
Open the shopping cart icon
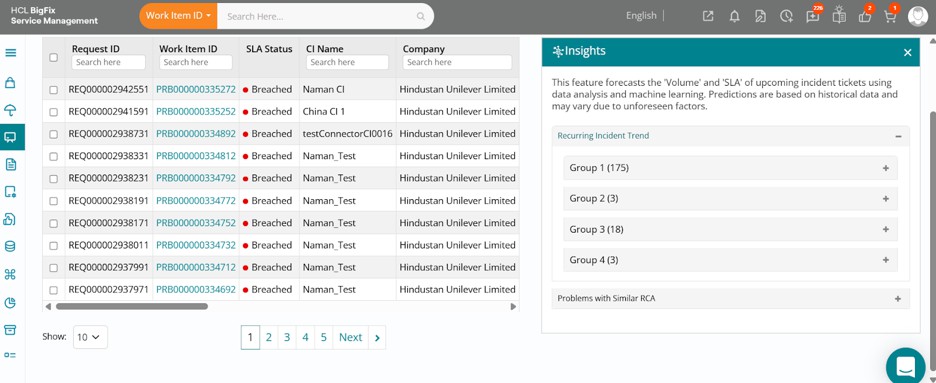point(890,17)
